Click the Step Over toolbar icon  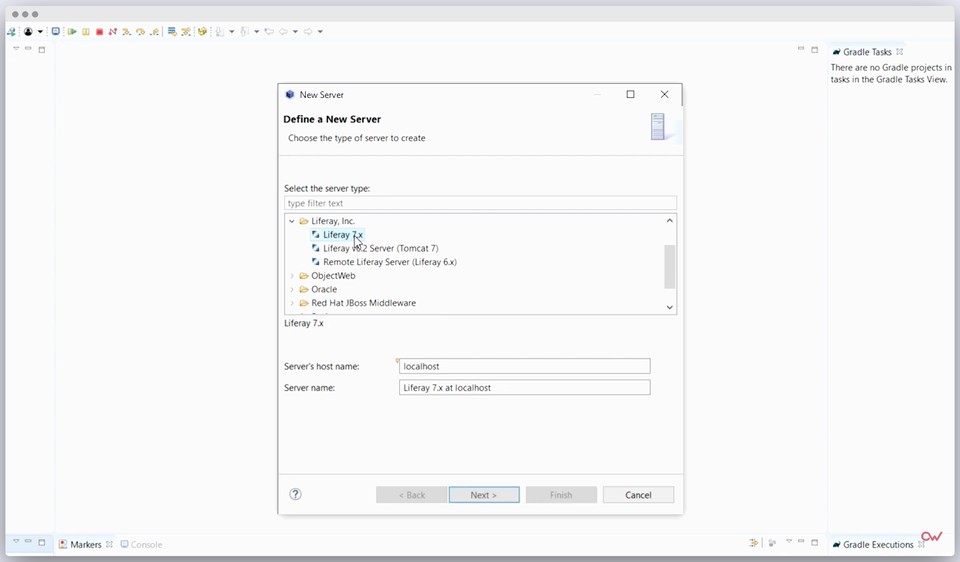pyautogui.click(x=140, y=32)
